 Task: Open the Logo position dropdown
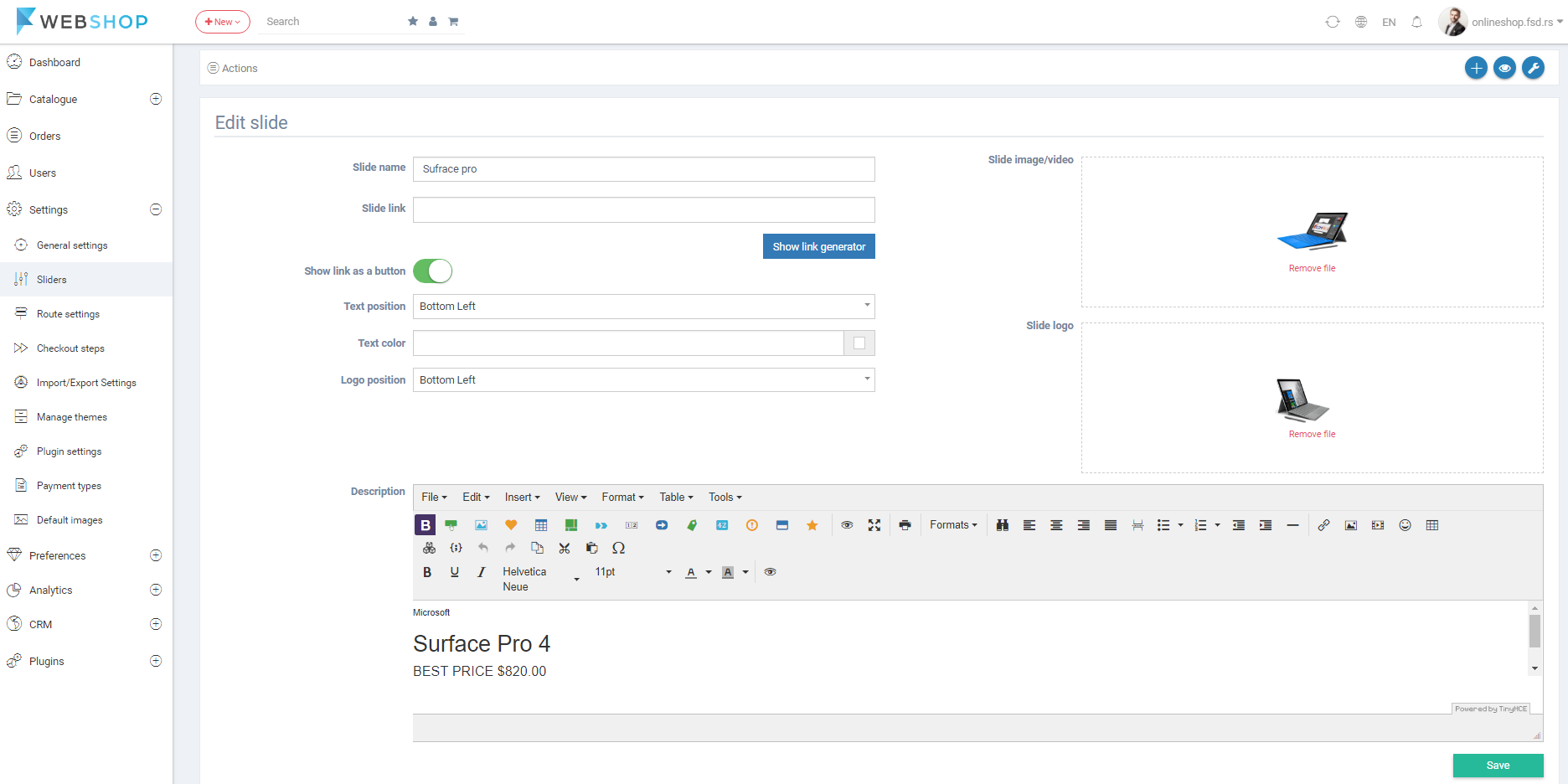(643, 380)
